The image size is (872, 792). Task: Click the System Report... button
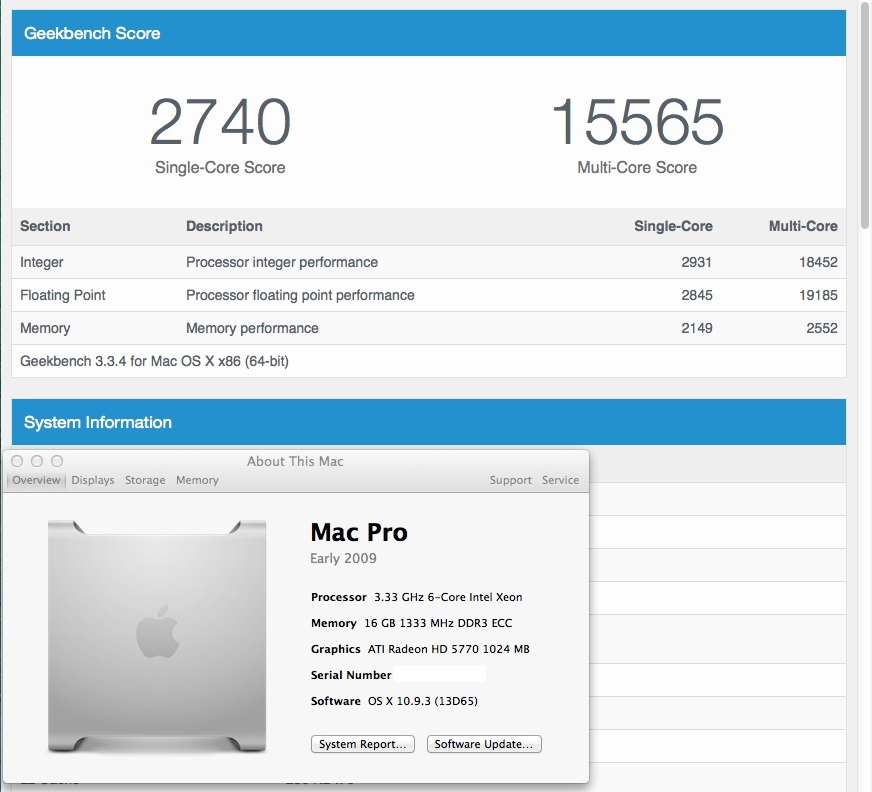(363, 744)
